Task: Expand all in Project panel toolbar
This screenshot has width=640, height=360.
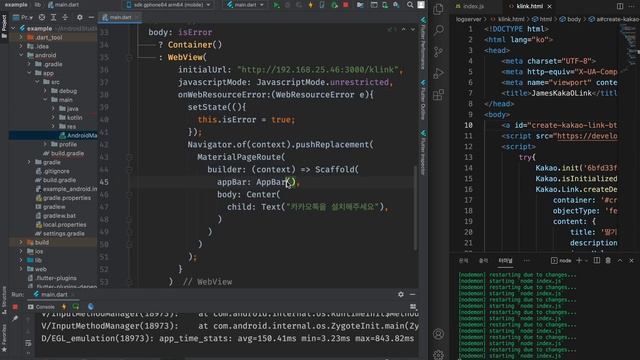Action: coord(53,18)
